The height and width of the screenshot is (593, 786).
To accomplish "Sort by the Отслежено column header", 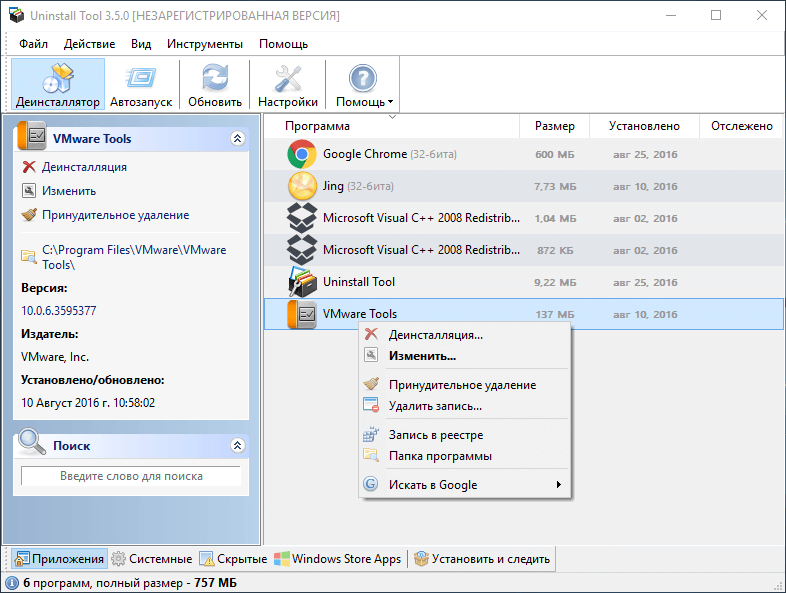I will pos(741,126).
